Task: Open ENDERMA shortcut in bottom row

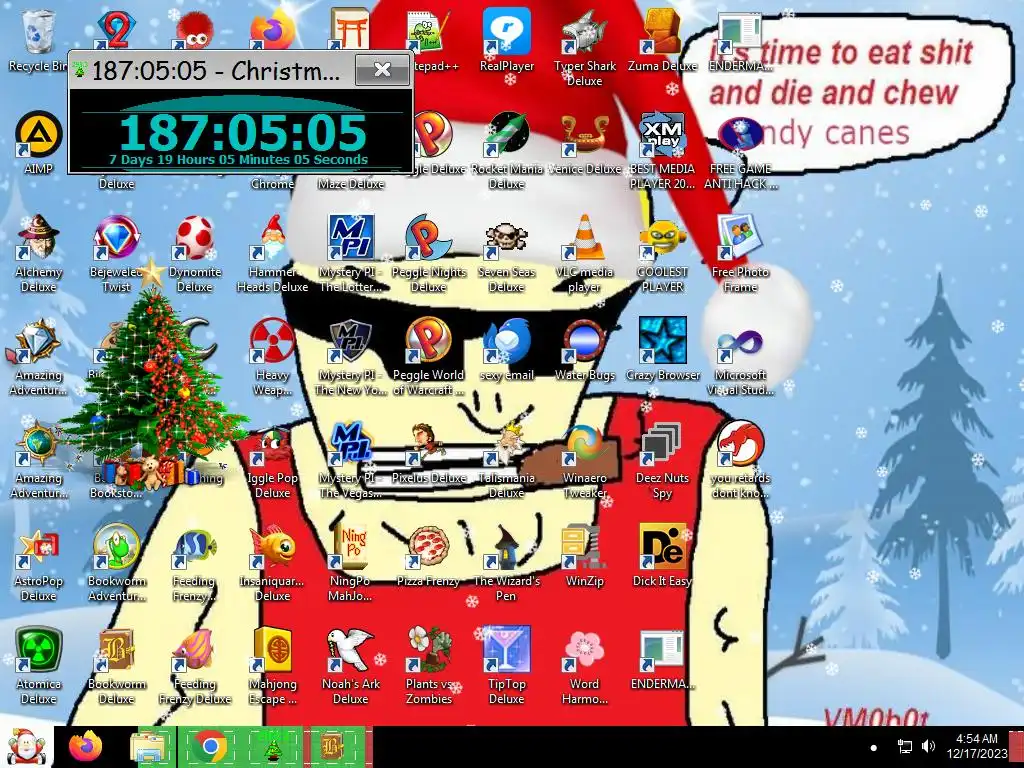Action: tap(662, 660)
